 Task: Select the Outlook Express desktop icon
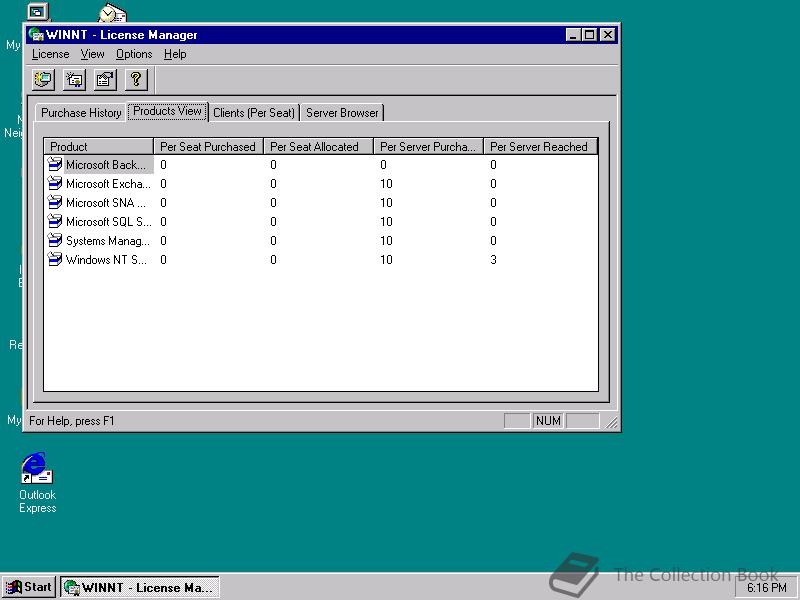pyautogui.click(x=37, y=482)
